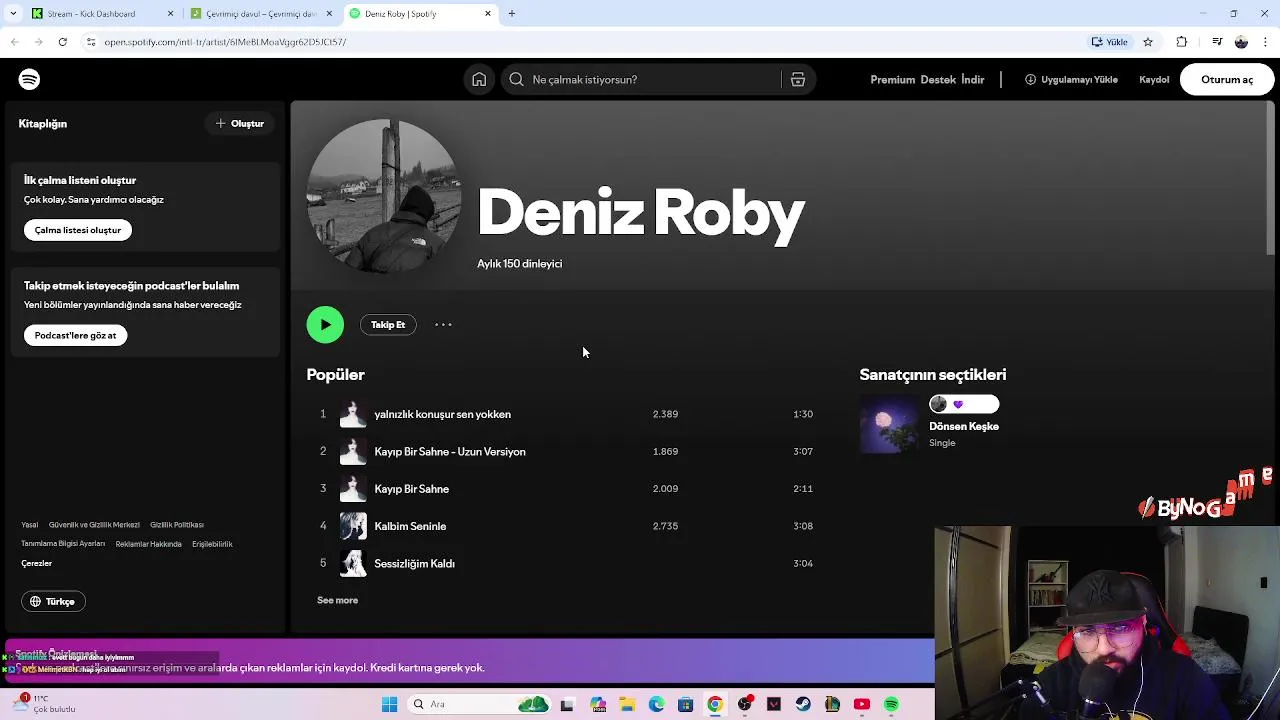Open Destek link in top bar
The width and height of the screenshot is (1280, 720).
938,80
